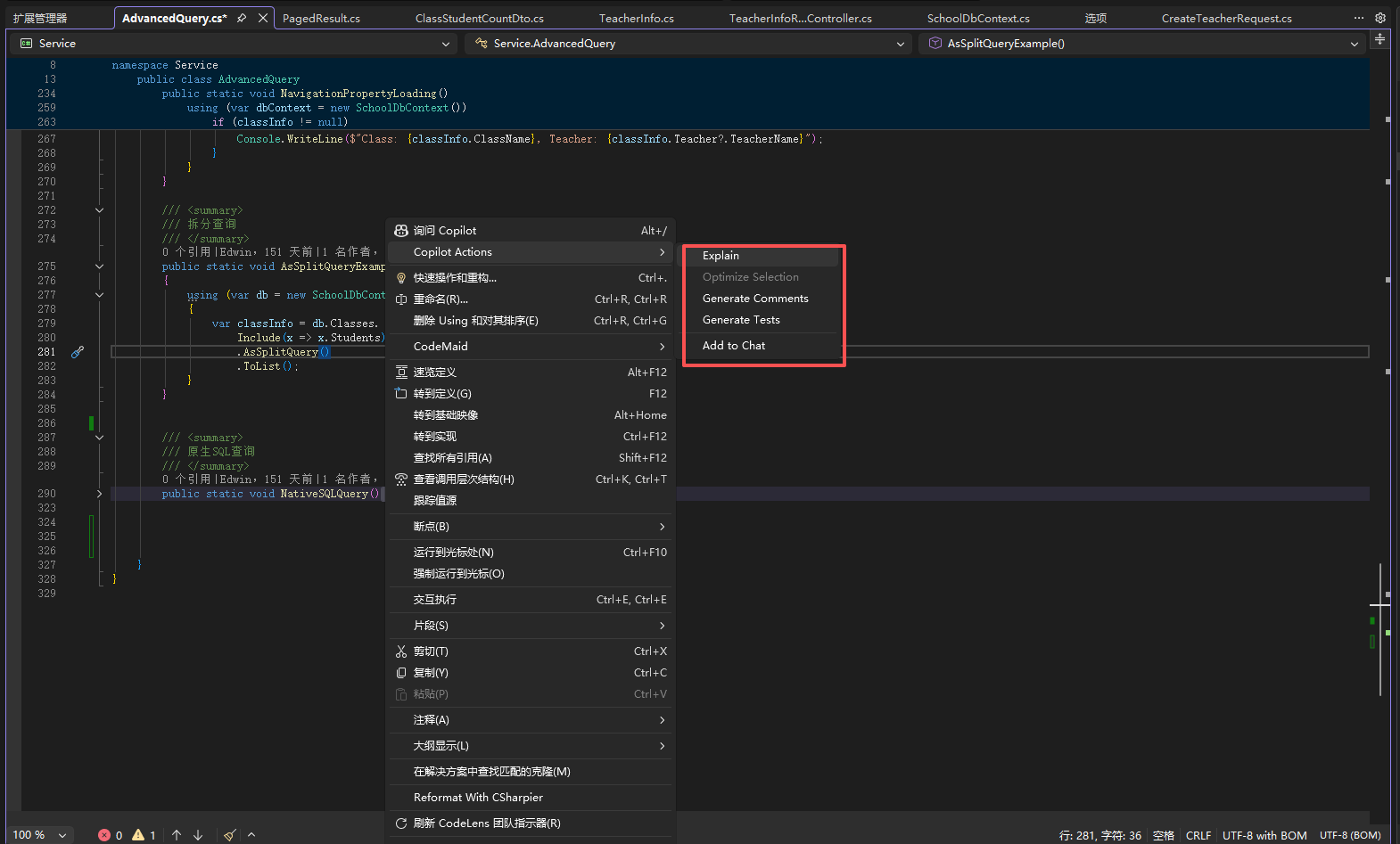Click Reformat With CSharpier
The height and width of the screenshot is (844, 1400).
pyautogui.click(x=478, y=798)
